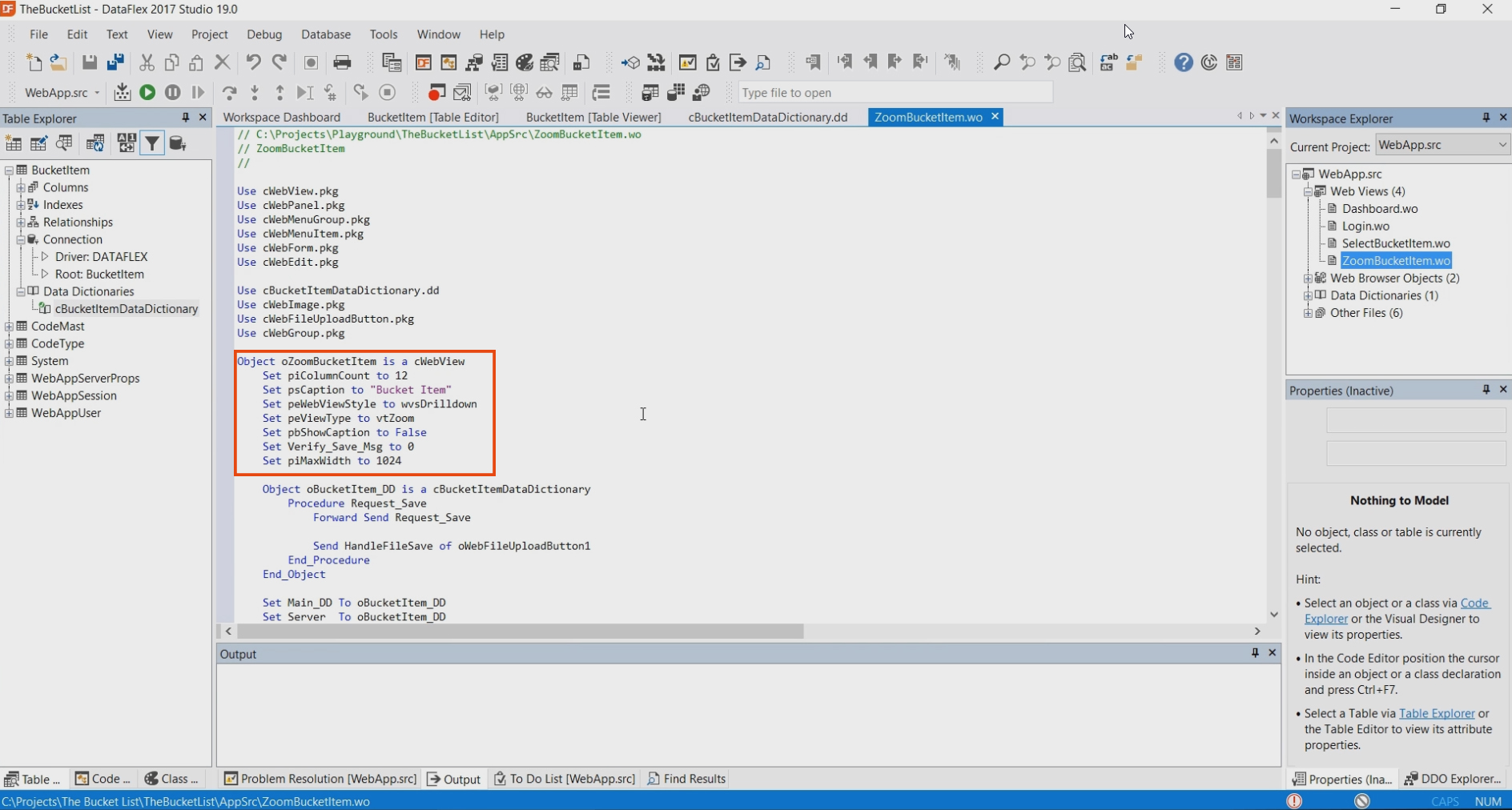Click the green Run program button
Screen dimensions: 1512x810
(147, 93)
